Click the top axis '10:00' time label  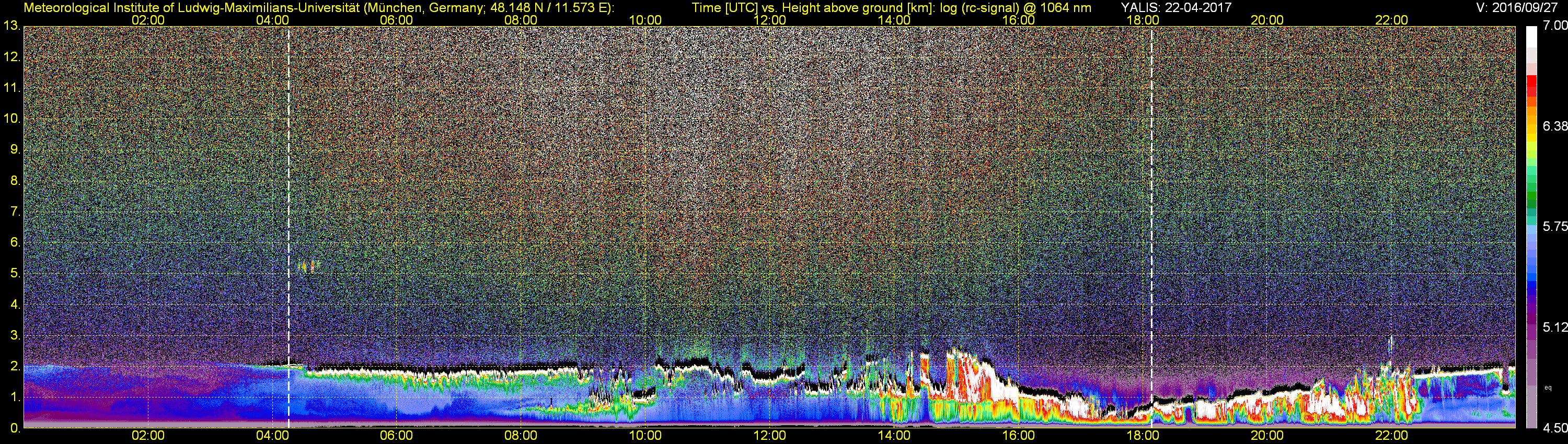pyautogui.click(x=645, y=20)
